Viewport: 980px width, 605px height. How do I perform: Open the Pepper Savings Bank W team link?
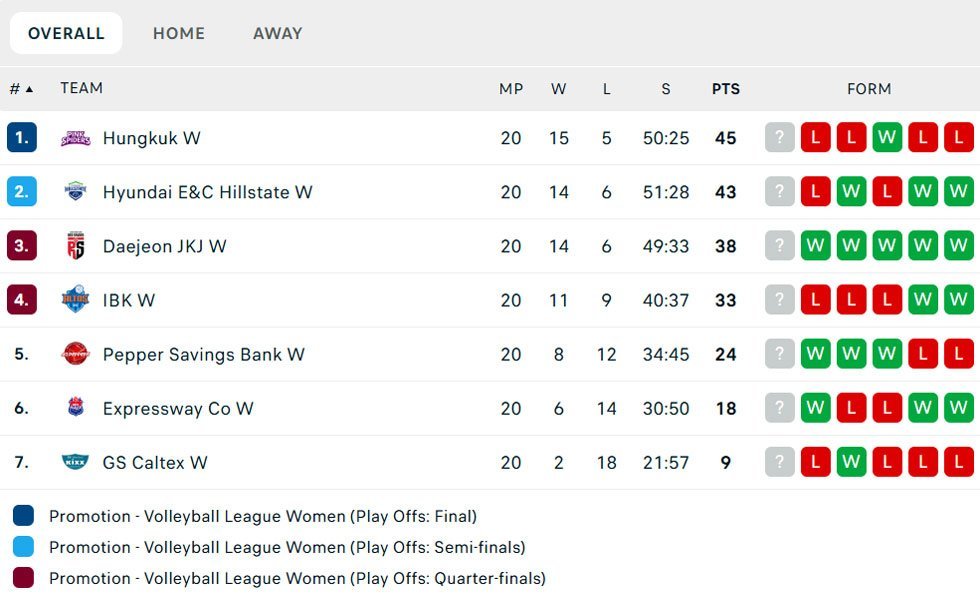[204, 354]
